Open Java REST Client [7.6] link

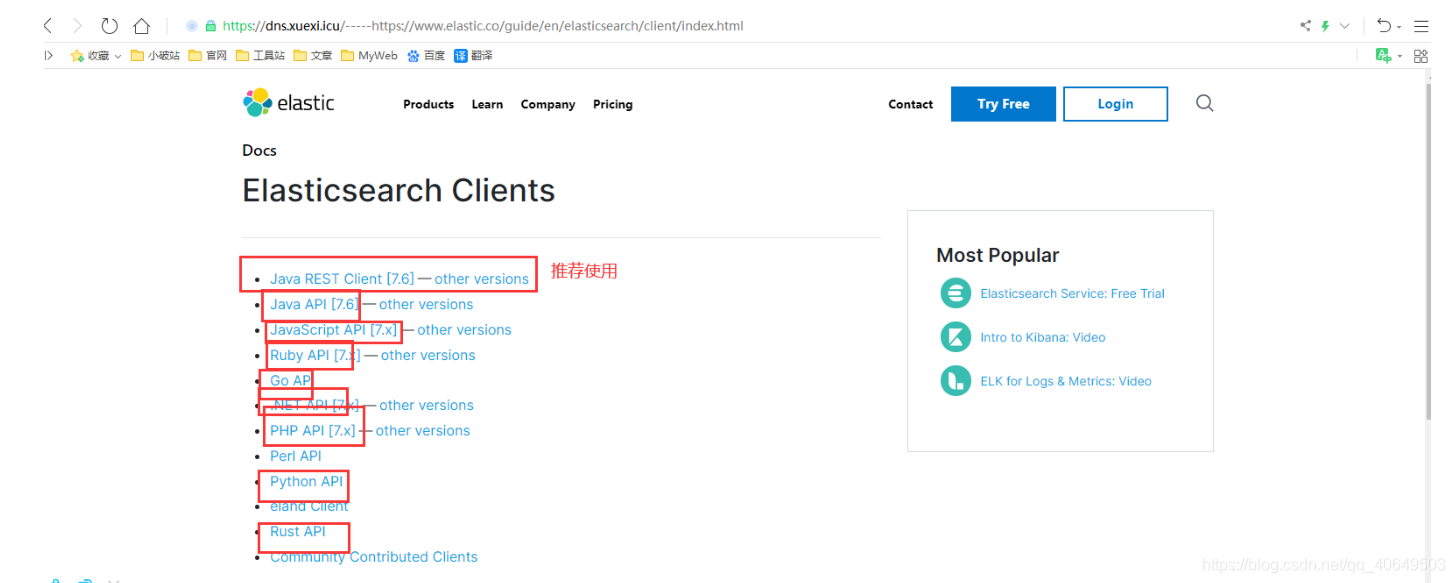pos(342,279)
